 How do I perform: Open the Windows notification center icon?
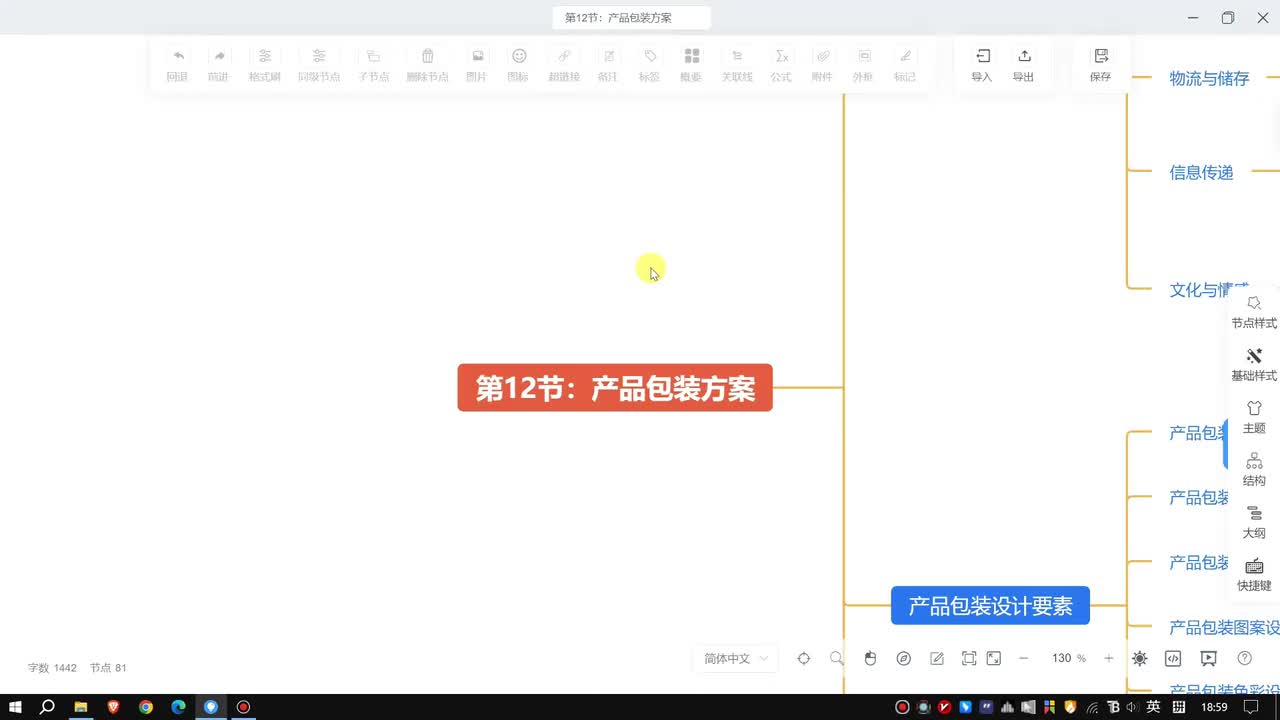coord(1251,707)
